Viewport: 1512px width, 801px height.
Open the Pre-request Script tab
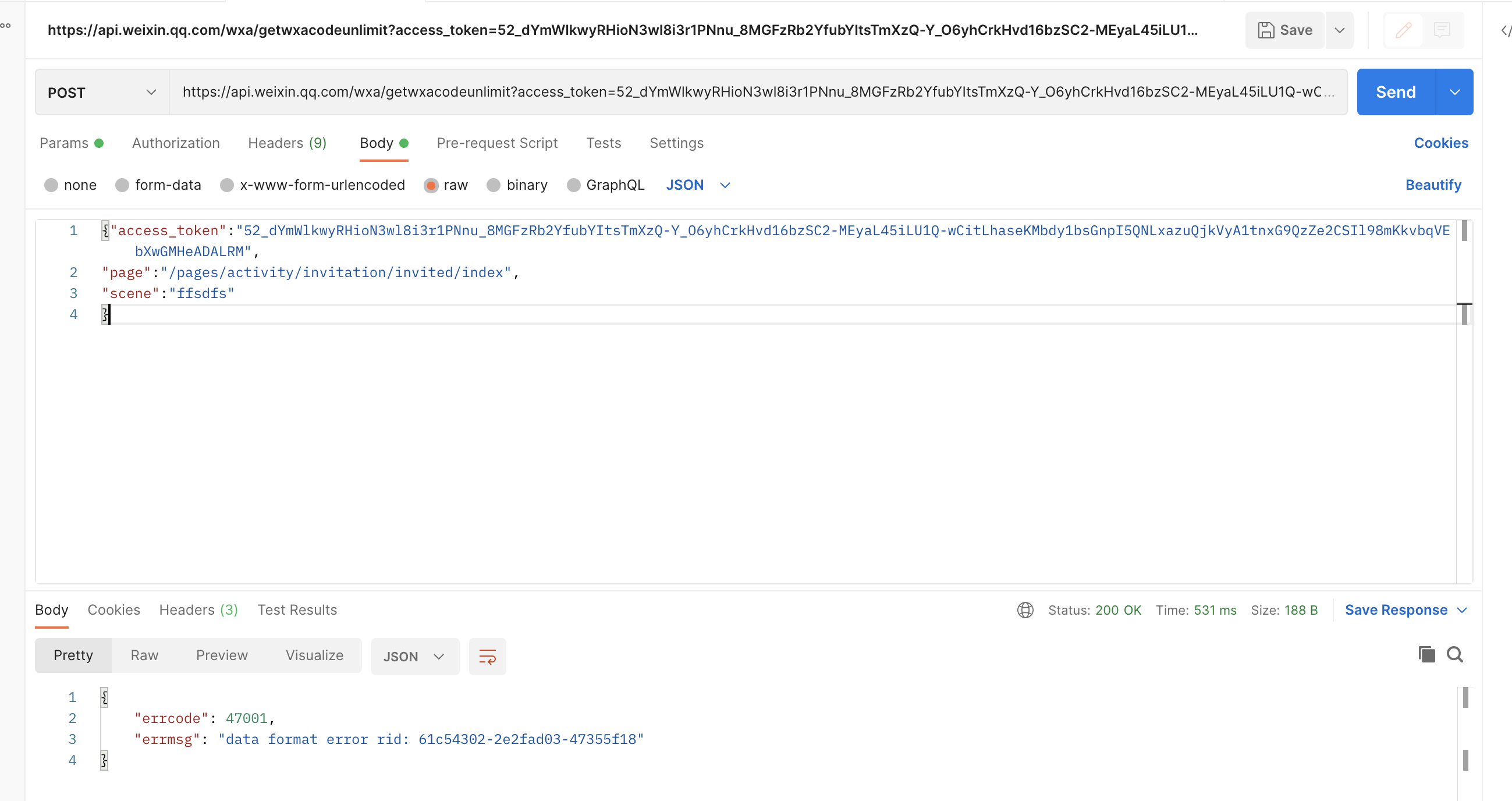point(496,143)
